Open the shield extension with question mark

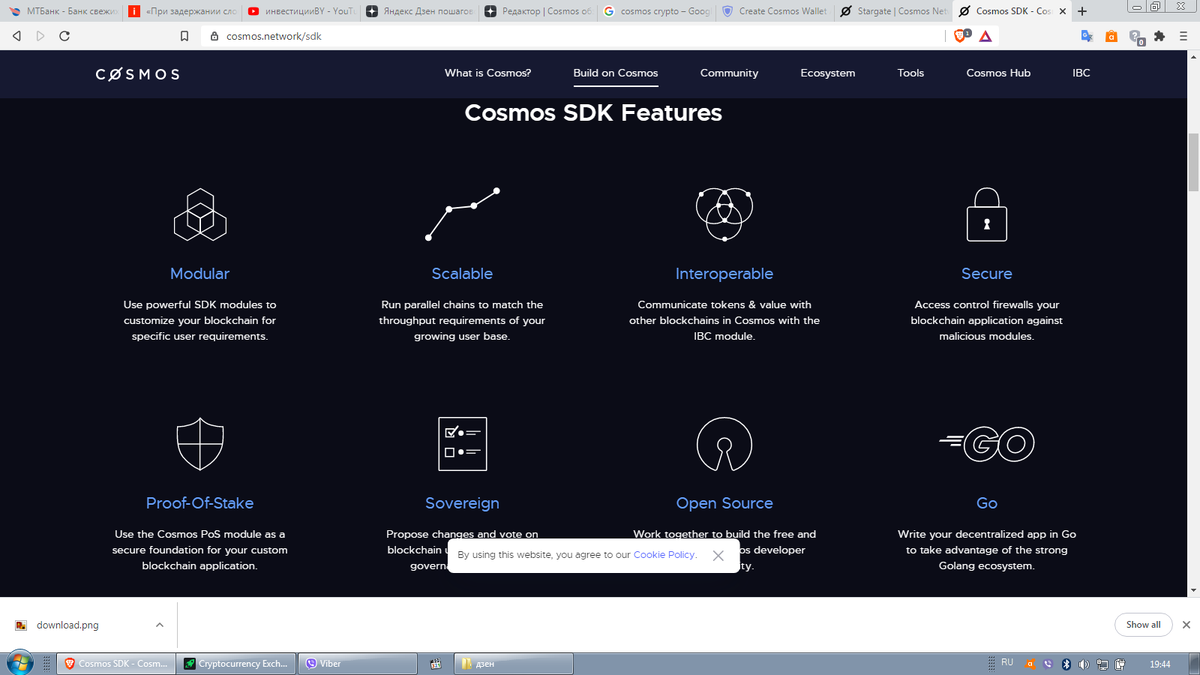(x=1136, y=37)
